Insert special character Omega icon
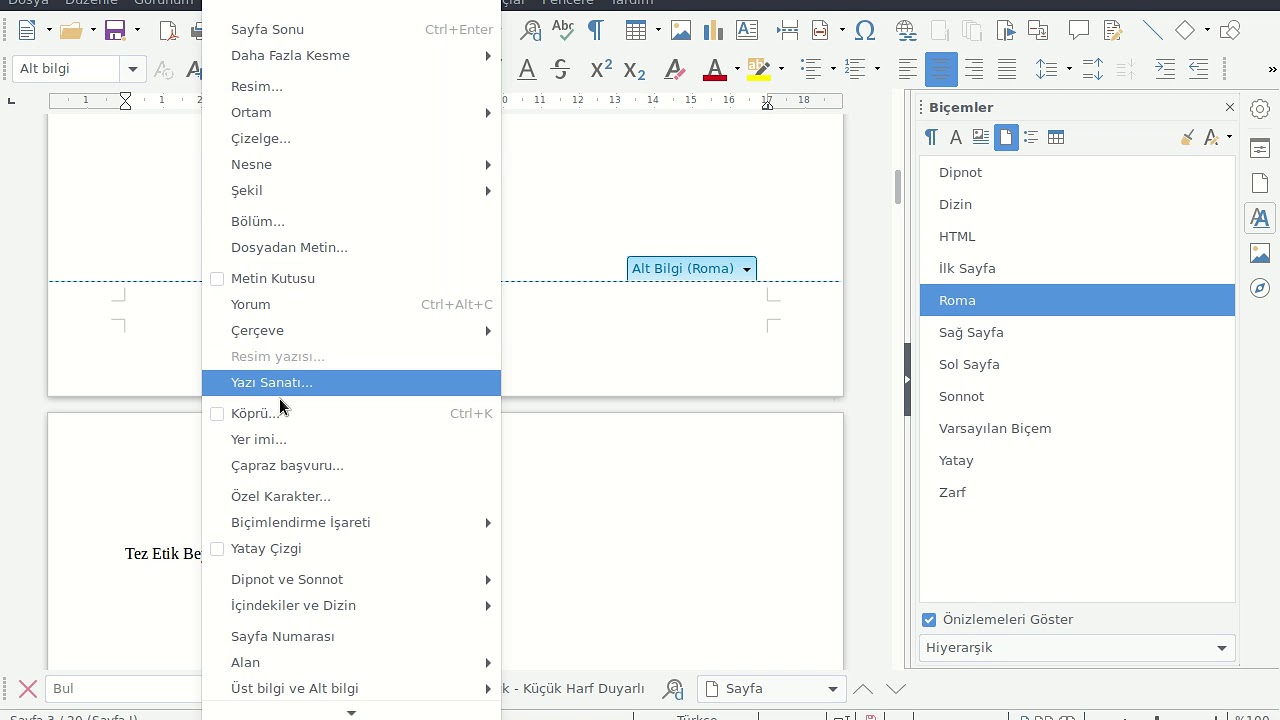This screenshot has height=720, width=1280. click(866, 31)
